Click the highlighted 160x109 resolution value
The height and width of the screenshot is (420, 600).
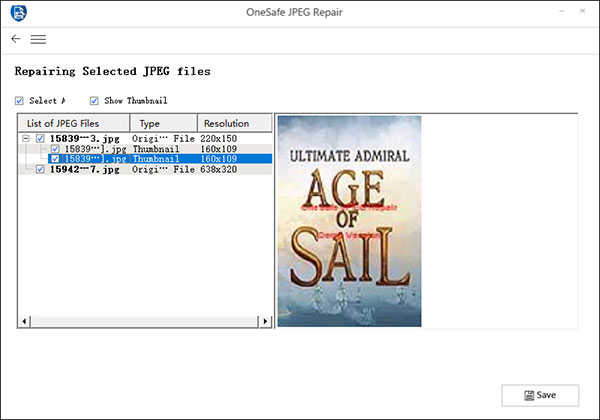218,159
